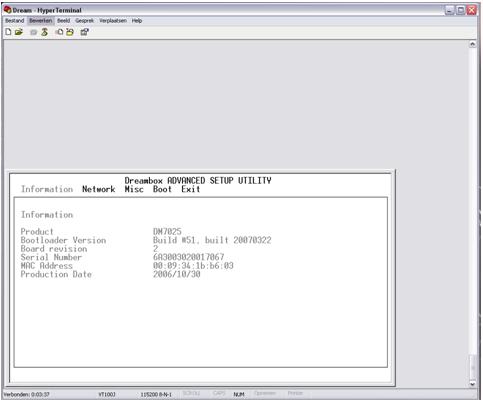Click the 'Product' label
The image size is (483, 402).
coord(37,231)
